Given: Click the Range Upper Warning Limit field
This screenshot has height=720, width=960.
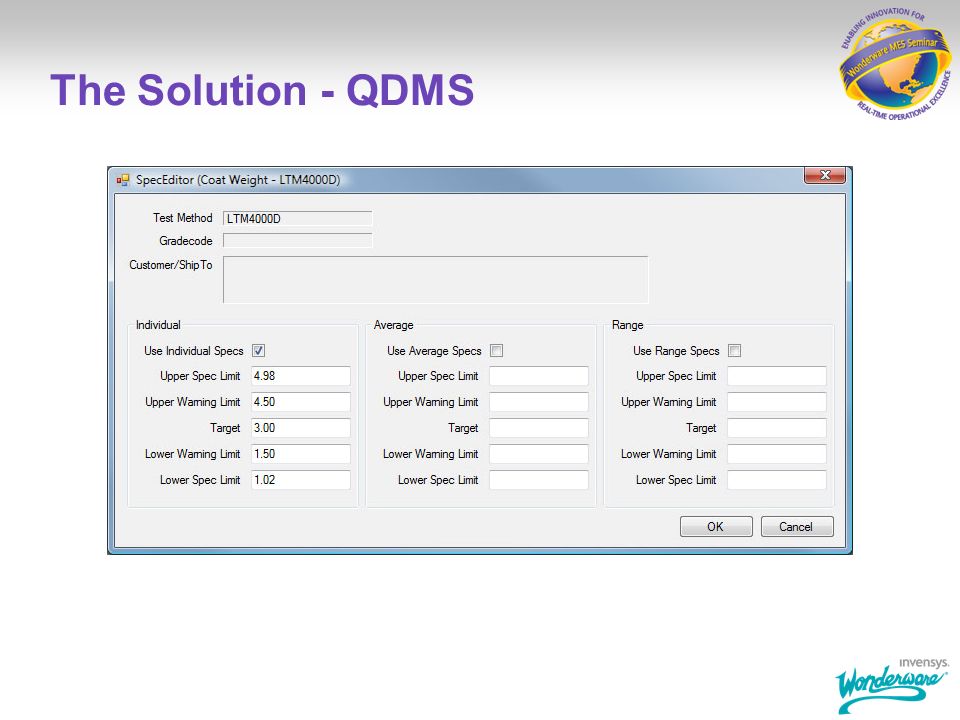Looking at the screenshot, I should click(x=777, y=402).
